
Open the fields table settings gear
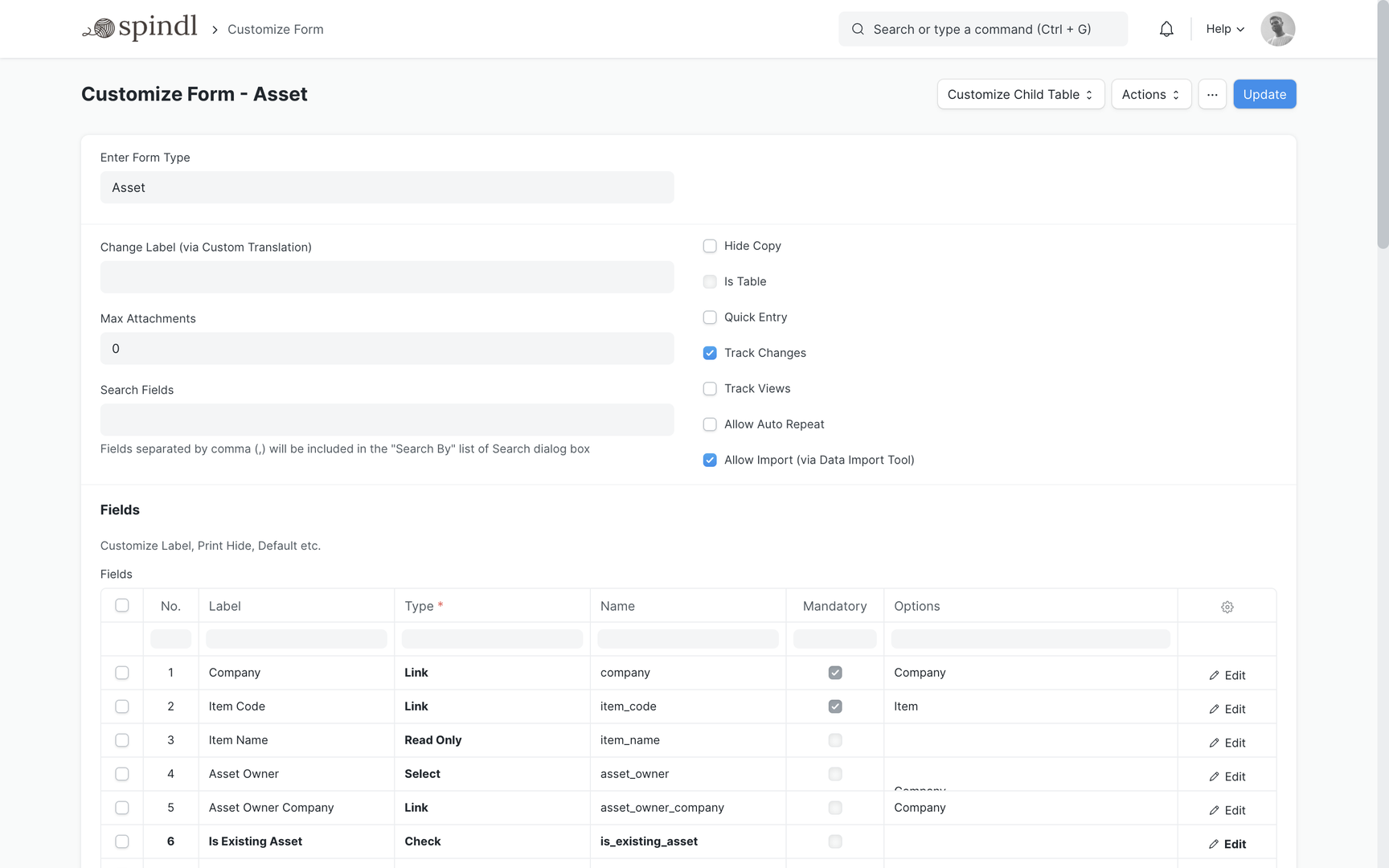[1227, 607]
